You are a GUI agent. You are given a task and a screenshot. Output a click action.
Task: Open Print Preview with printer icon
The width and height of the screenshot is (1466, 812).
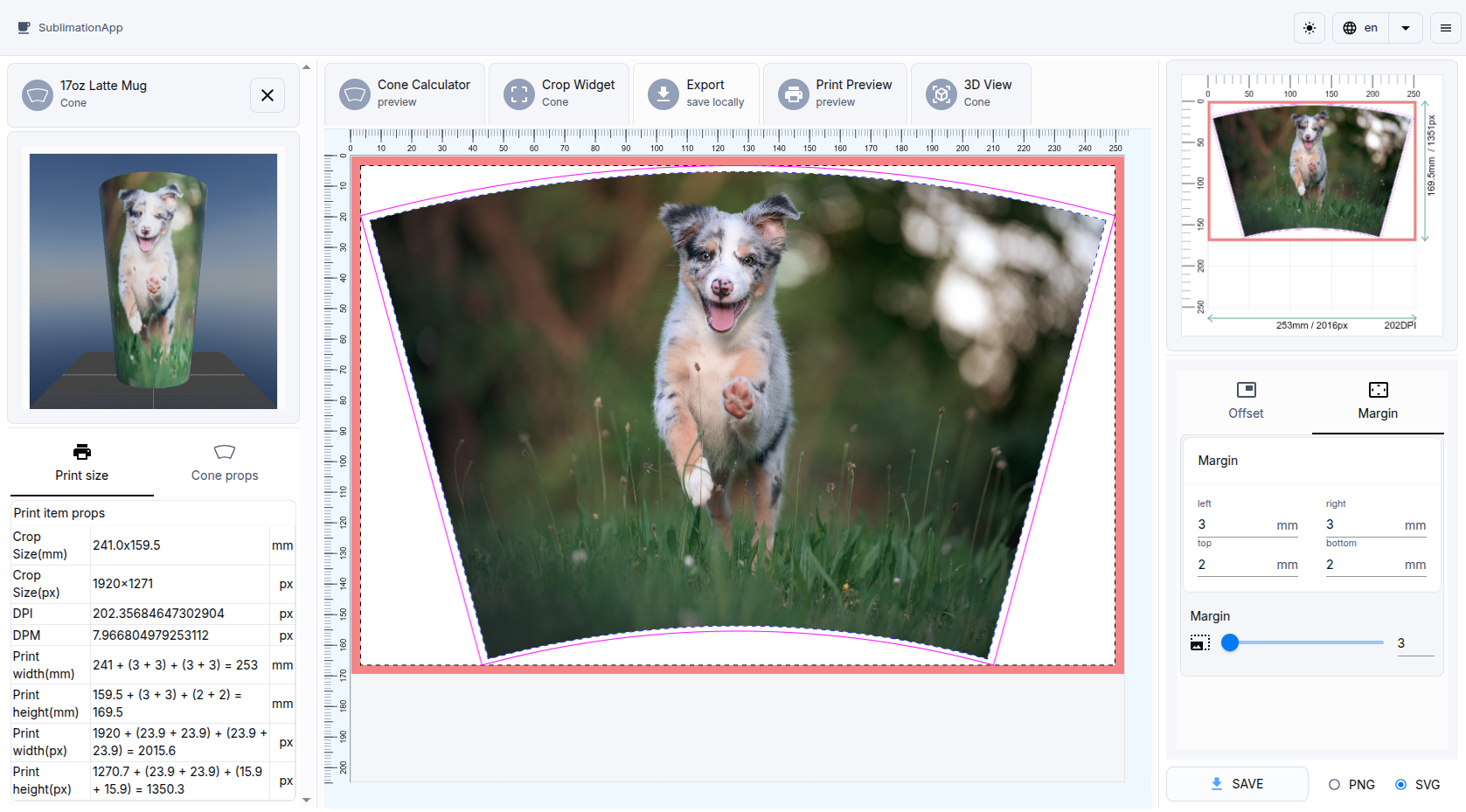point(793,94)
